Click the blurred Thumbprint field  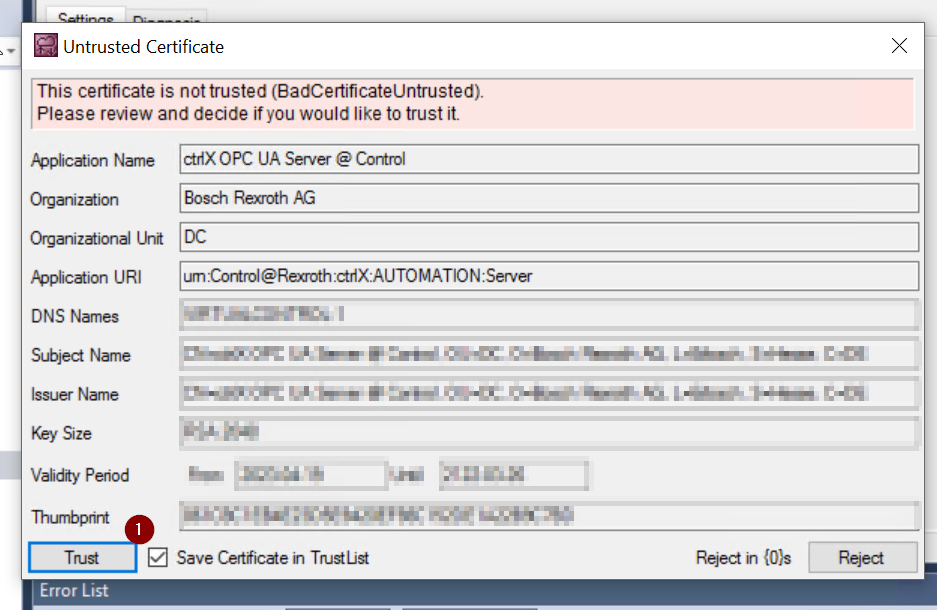(549, 516)
